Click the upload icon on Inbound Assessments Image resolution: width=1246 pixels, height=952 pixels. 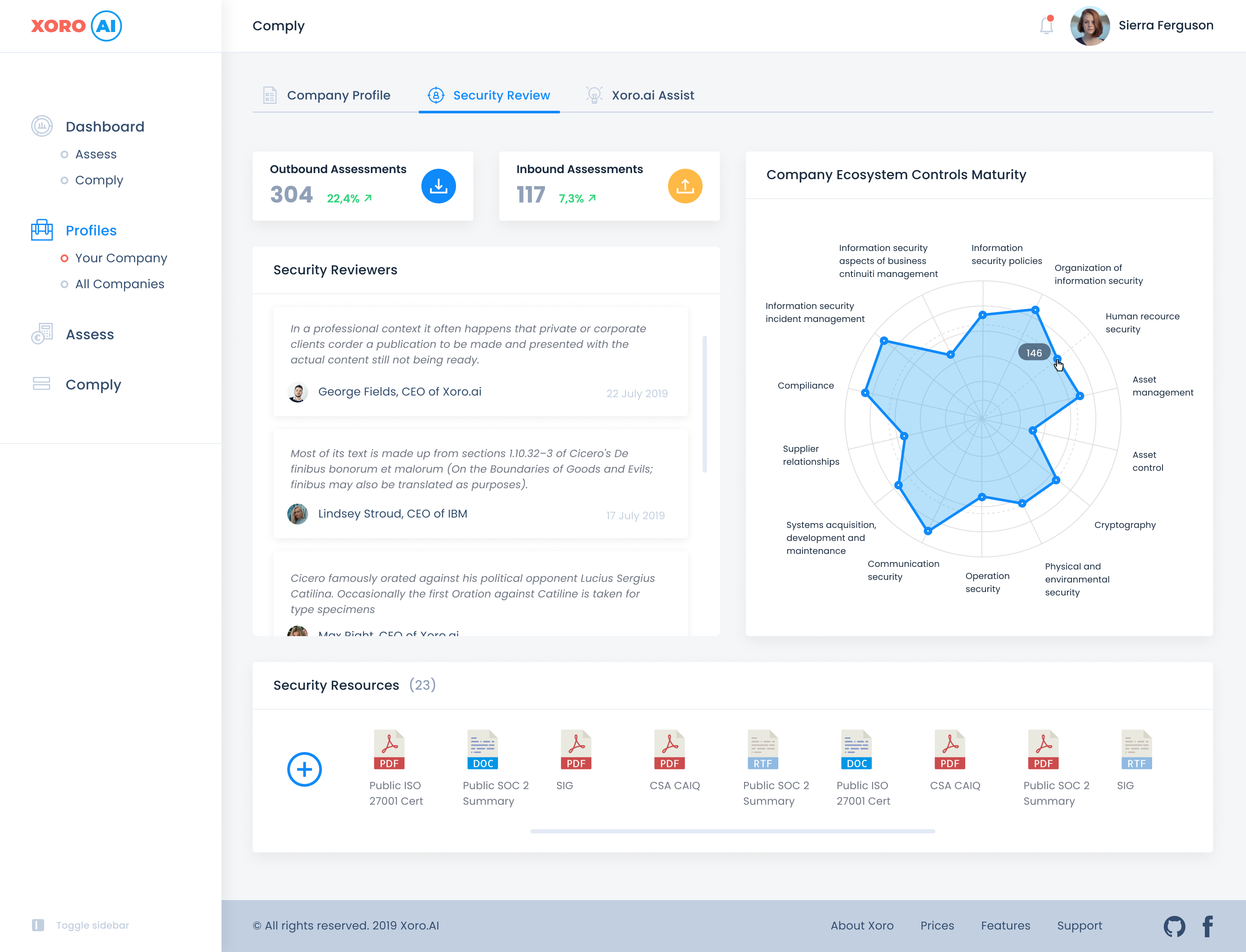[684, 186]
